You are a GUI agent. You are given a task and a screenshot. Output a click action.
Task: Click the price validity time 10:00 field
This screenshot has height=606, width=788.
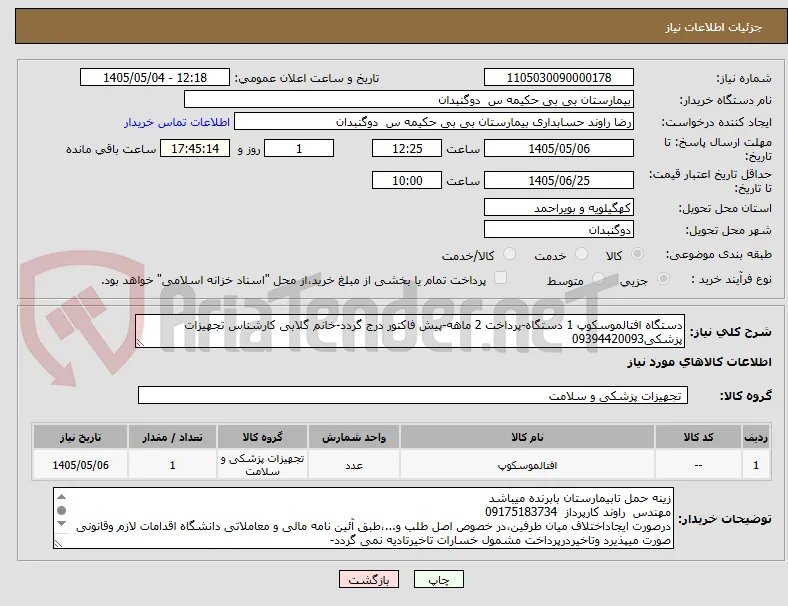tap(407, 180)
